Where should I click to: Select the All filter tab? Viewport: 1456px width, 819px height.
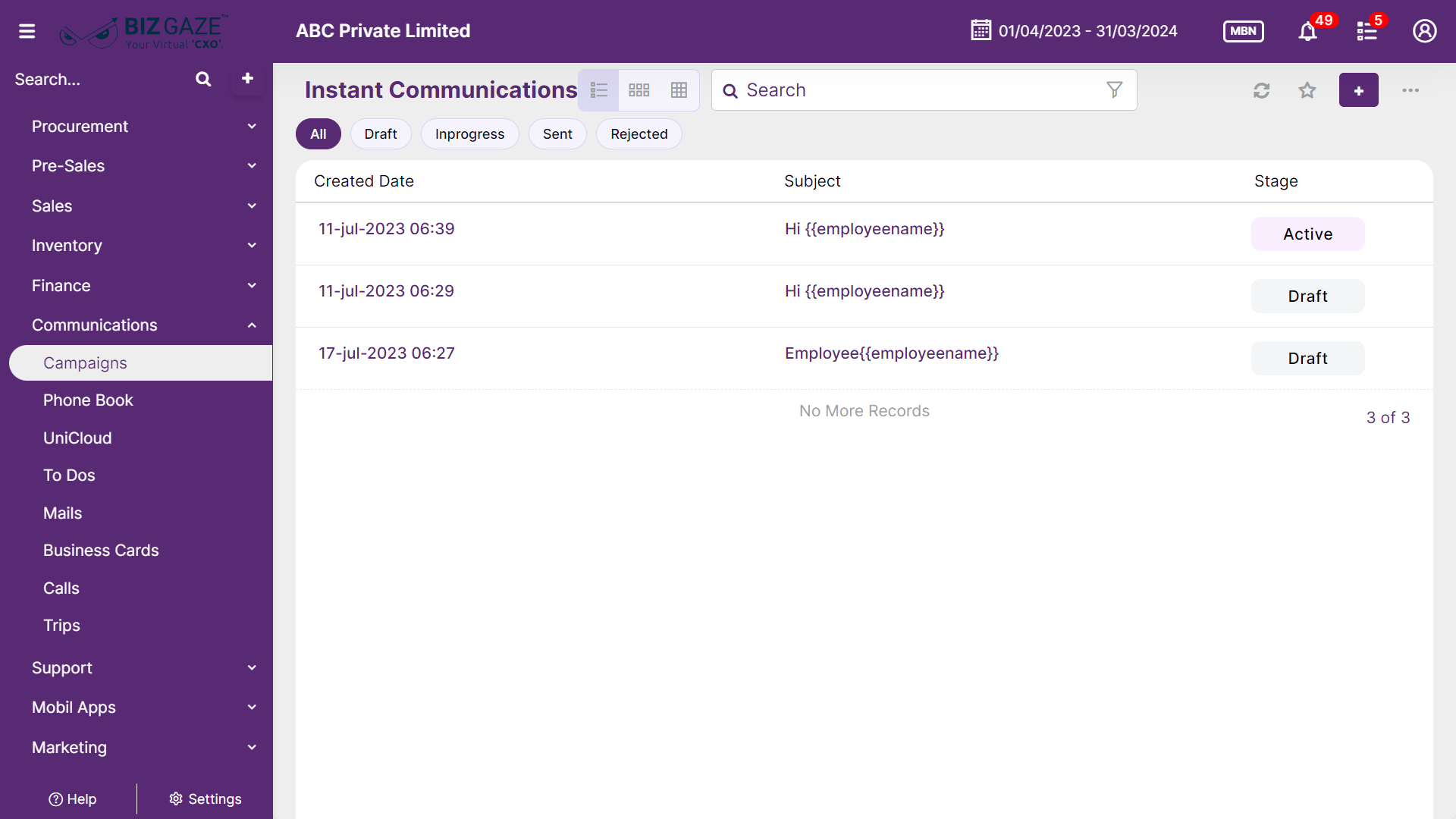click(318, 133)
